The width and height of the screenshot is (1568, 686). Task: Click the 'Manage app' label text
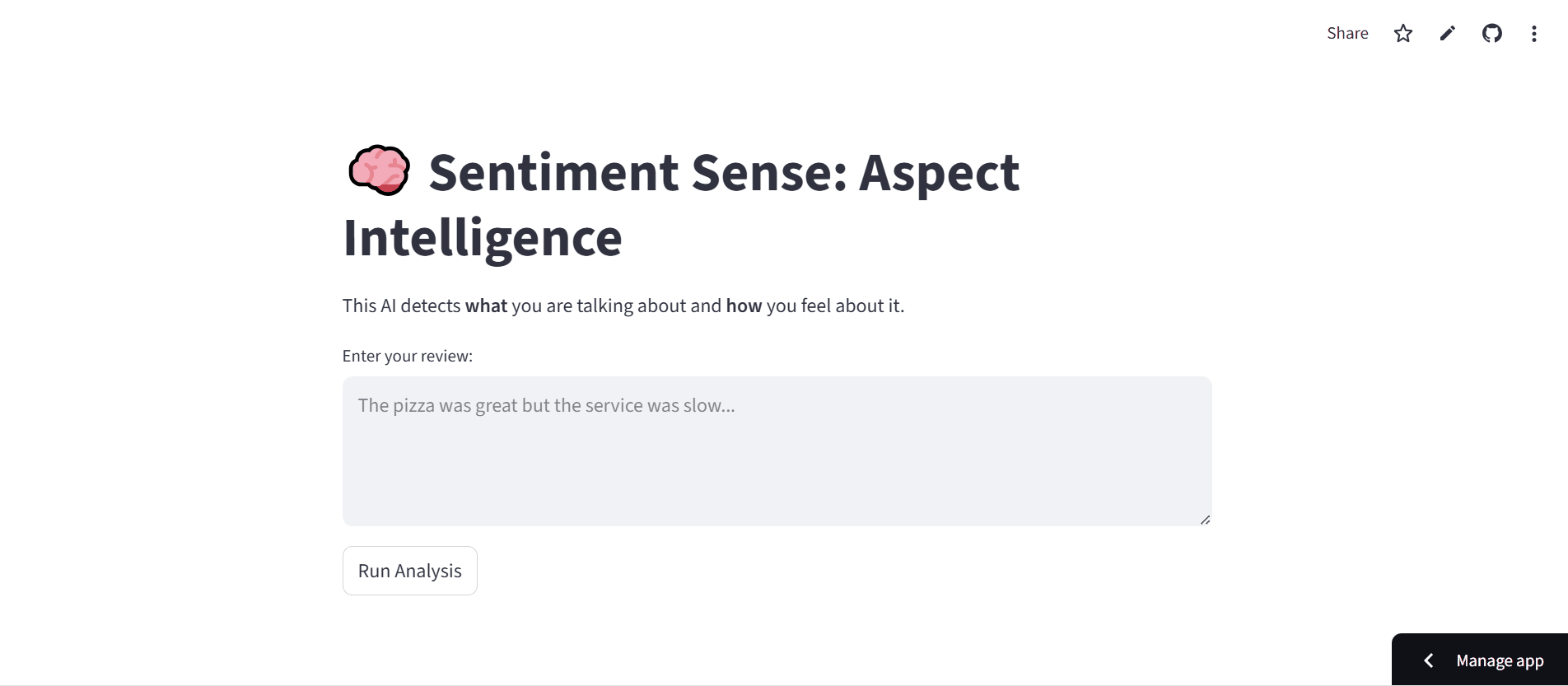[1500, 660]
